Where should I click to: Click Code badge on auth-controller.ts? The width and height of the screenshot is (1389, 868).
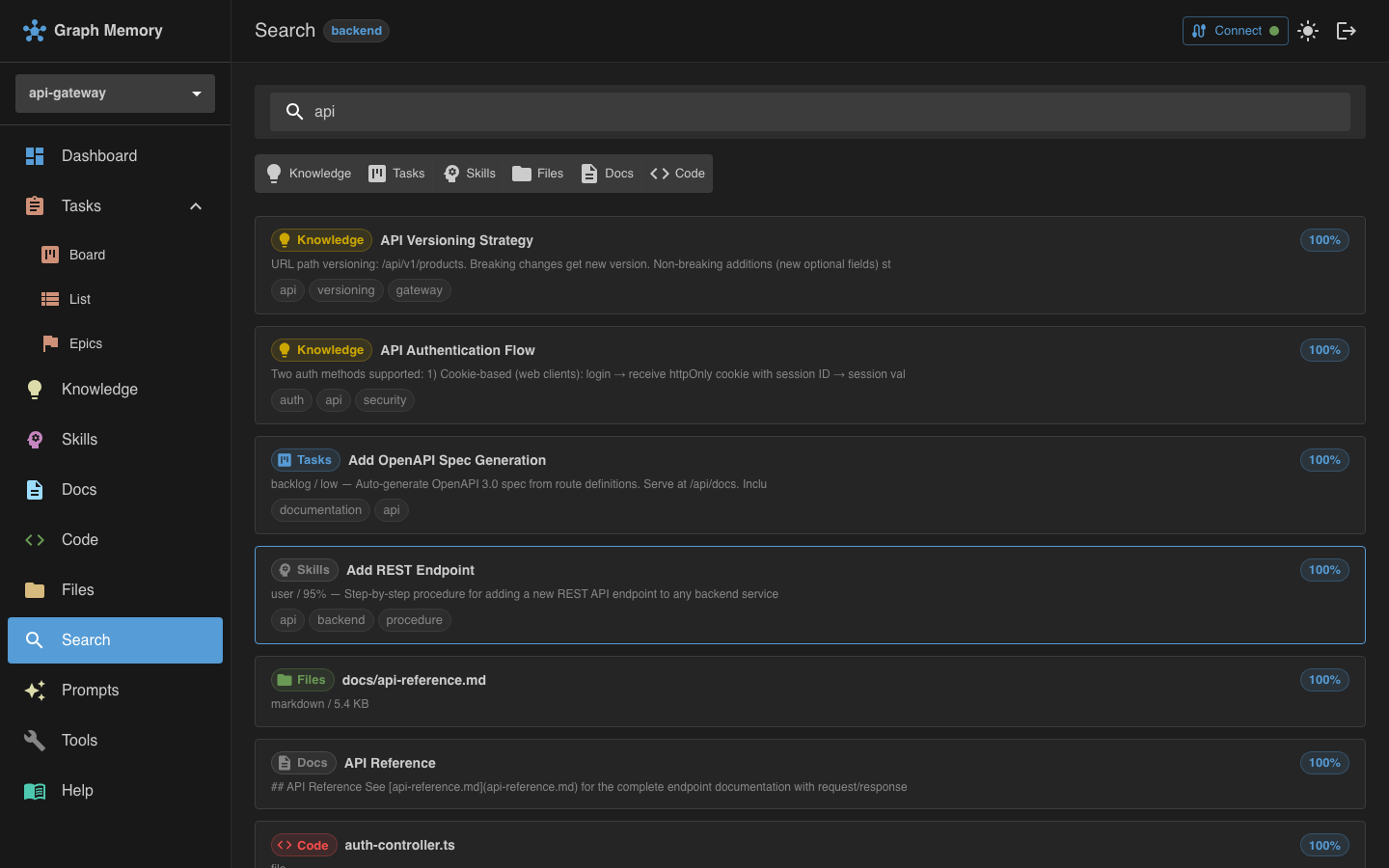tap(304, 845)
